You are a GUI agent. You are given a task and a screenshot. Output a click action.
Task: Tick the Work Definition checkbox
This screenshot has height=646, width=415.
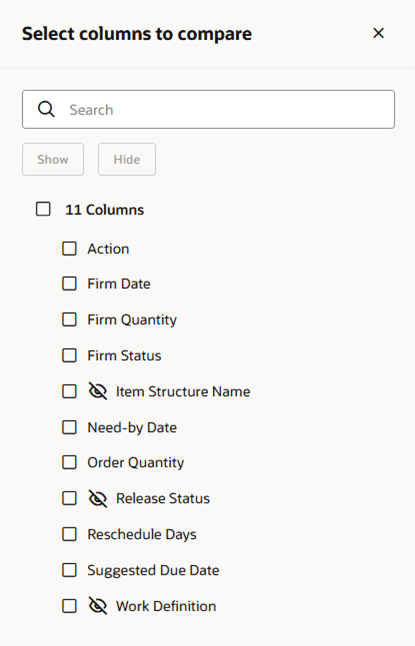tap(69, 606)
